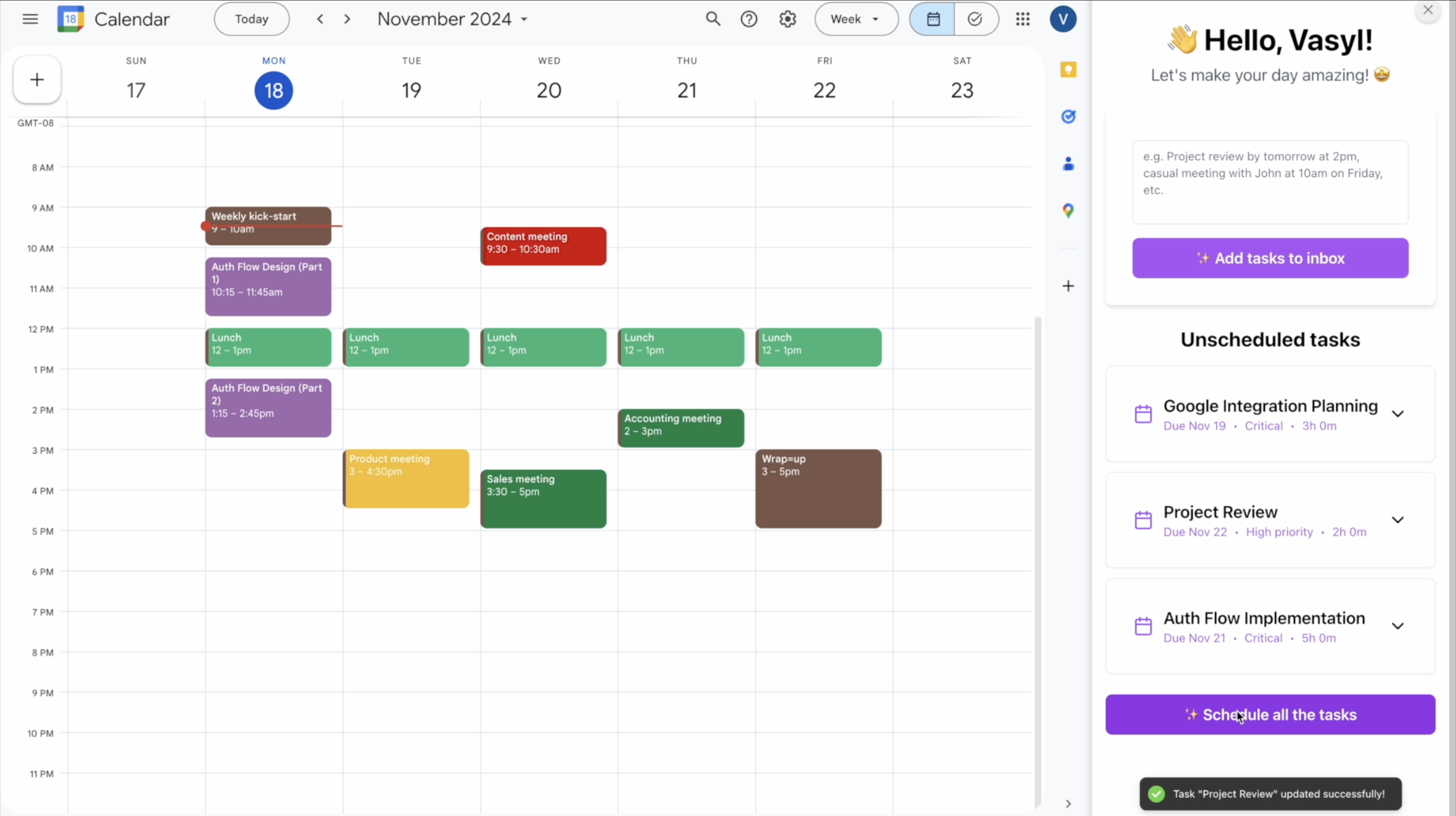This screenshot has width=1456, height=816.
Task: Open the Week view dropdown
Action: click(x=856, y=19)
